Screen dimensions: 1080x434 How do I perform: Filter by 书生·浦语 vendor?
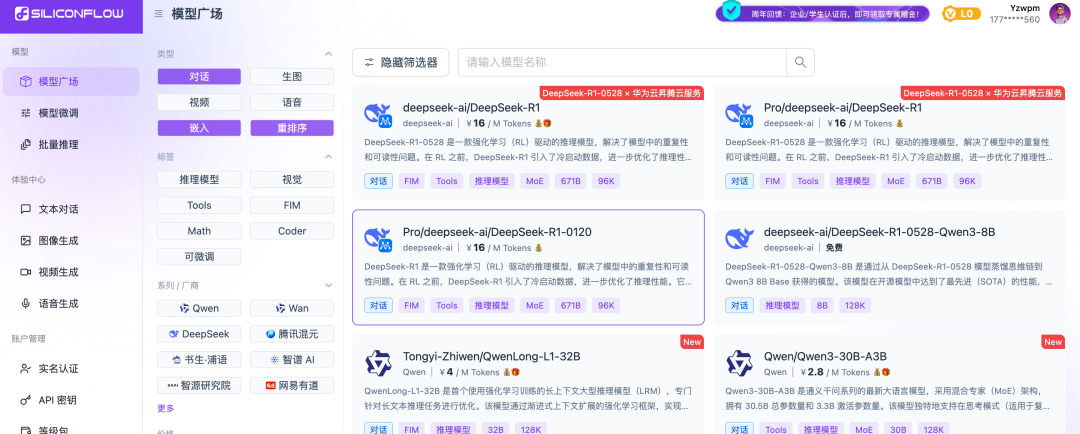(x=199, y=360)
